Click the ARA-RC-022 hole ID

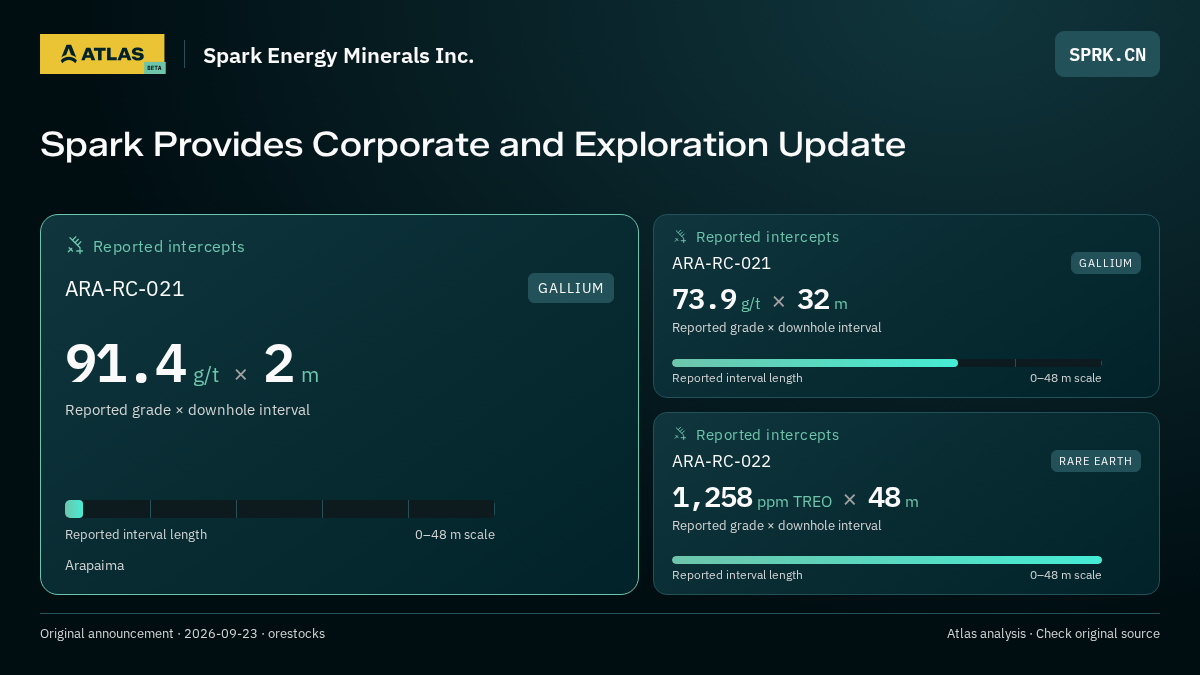(x=721, y=461)
